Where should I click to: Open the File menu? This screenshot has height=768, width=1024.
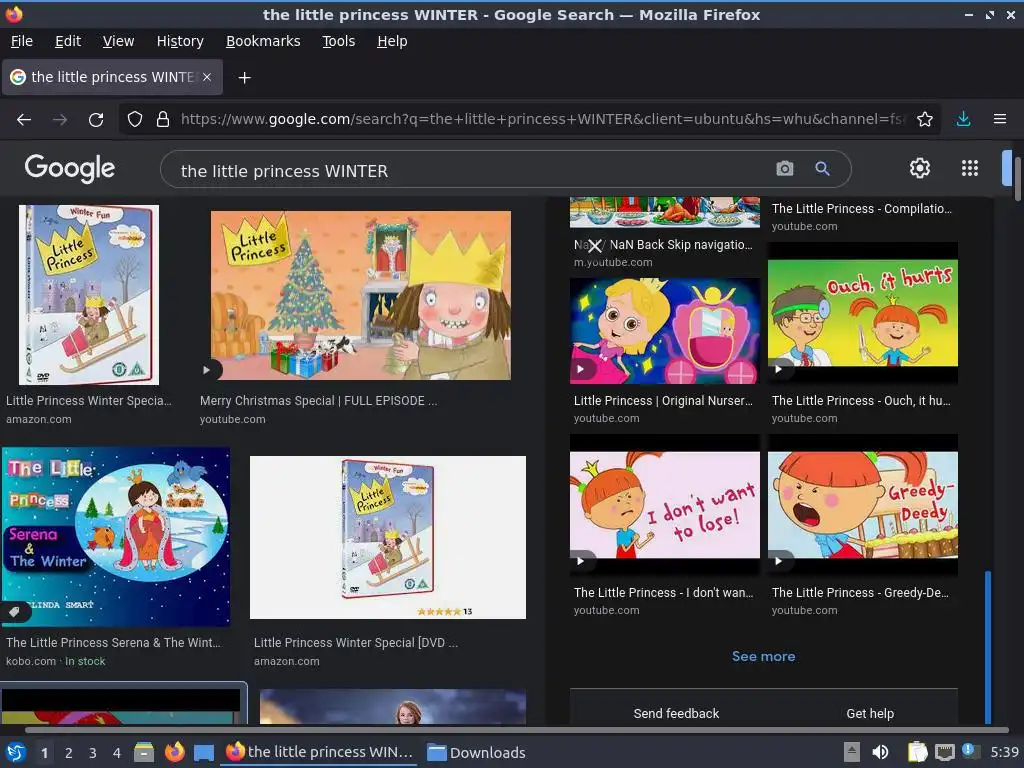click(22, 41)
